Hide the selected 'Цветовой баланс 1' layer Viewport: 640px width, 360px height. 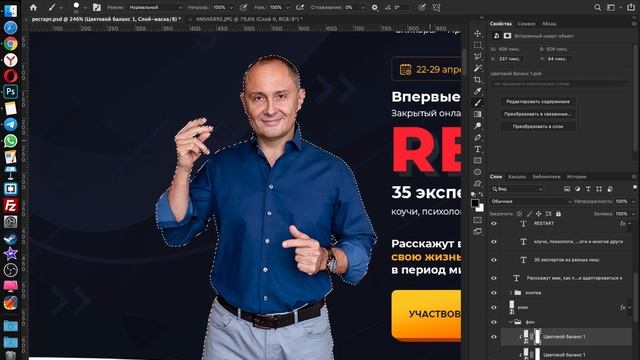pos(494,337)
